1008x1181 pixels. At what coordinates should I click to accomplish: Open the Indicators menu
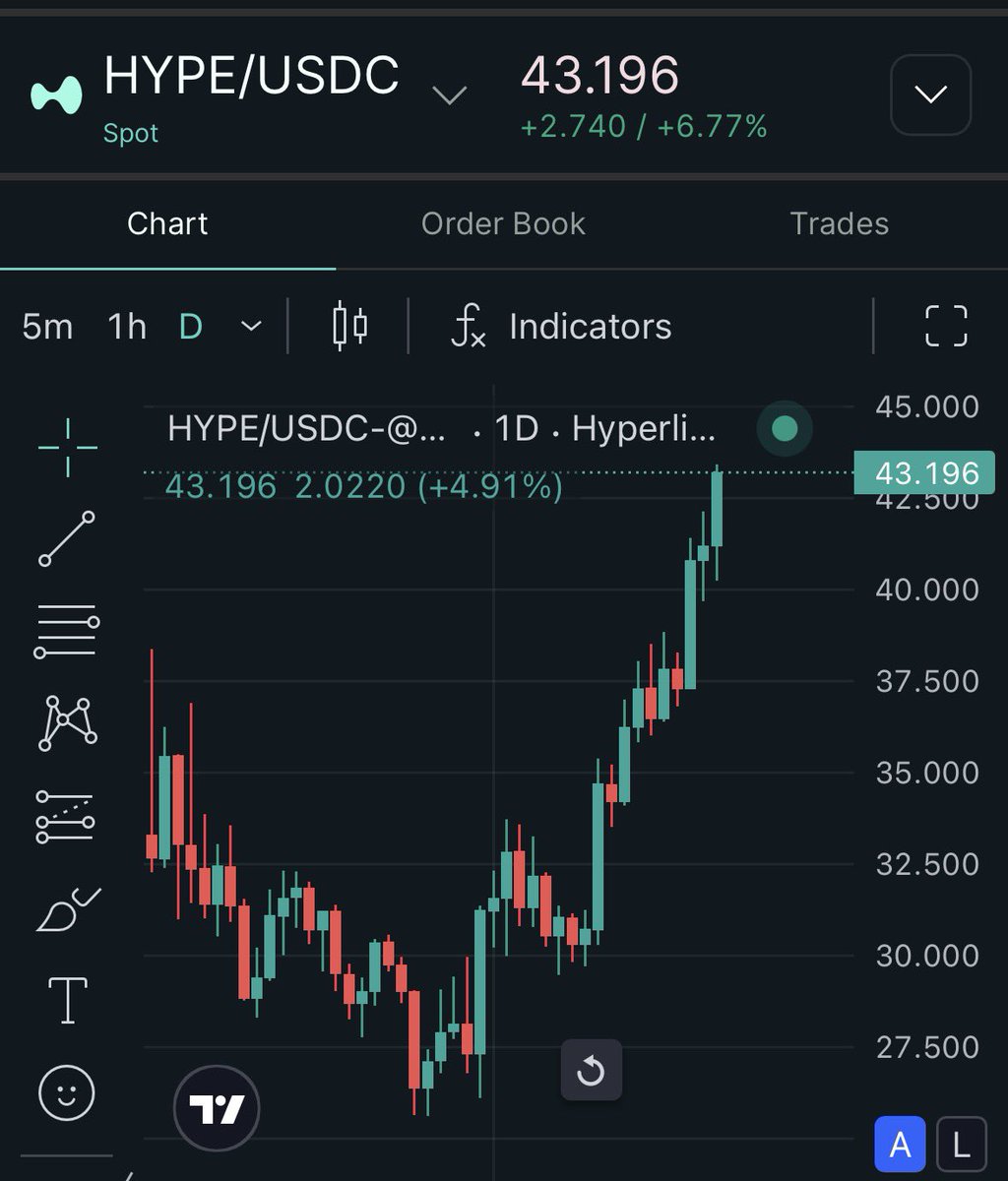pos(561,326)
